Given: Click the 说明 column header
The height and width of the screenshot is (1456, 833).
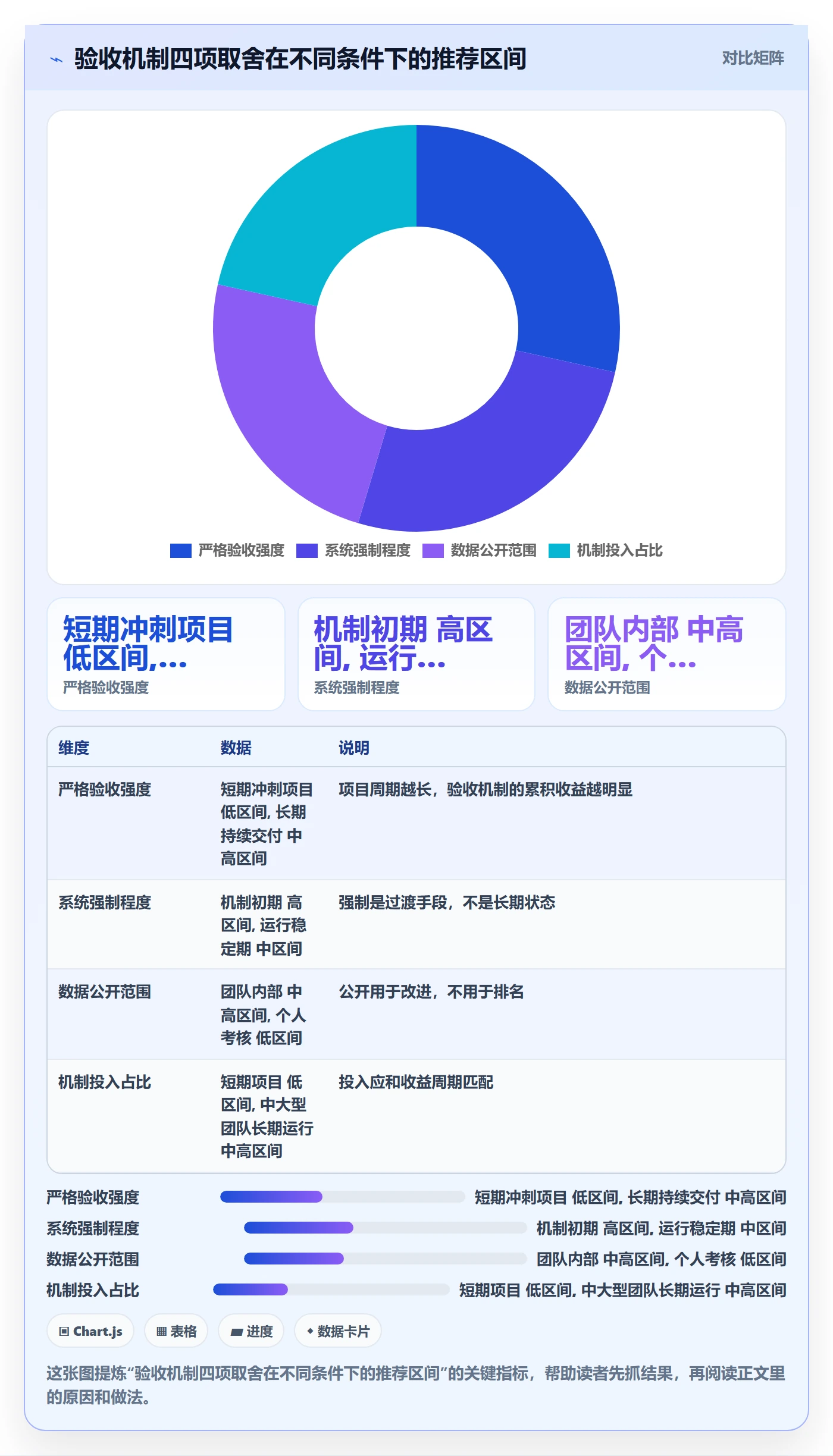Looking at the screenshot, I should (x=354, y=748).
